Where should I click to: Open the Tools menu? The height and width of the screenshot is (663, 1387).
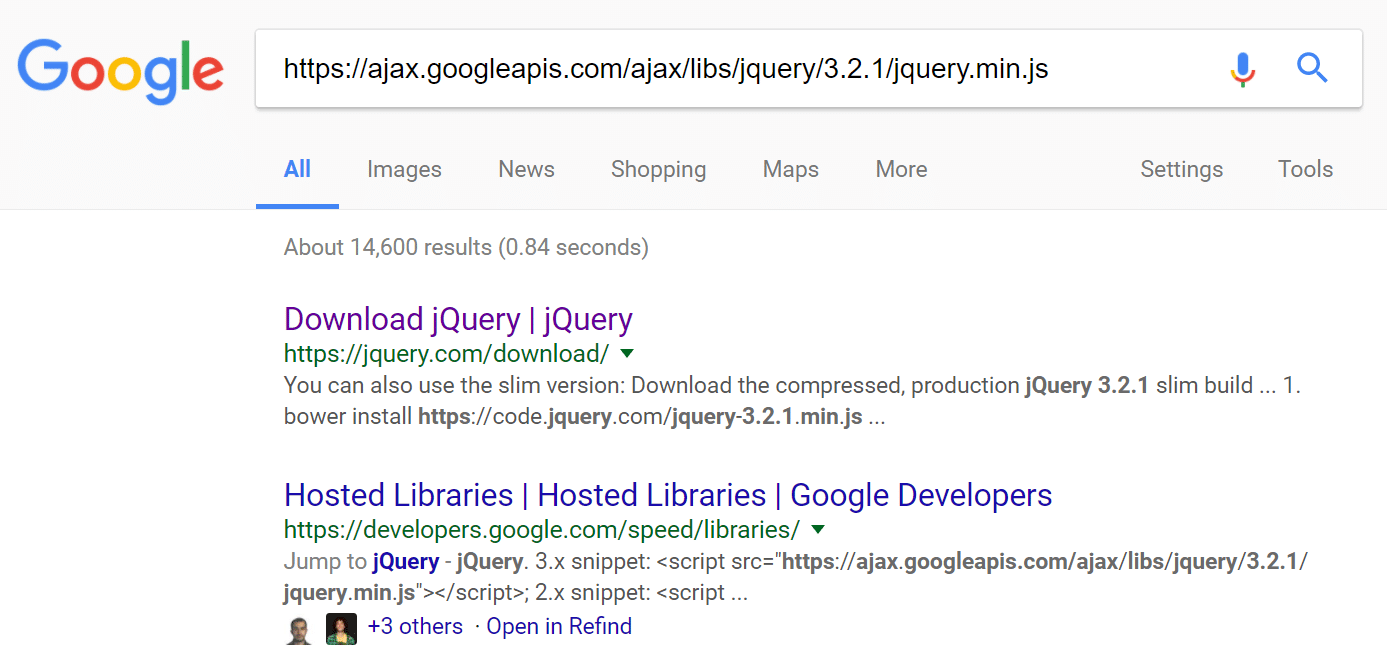[1305, 169]
